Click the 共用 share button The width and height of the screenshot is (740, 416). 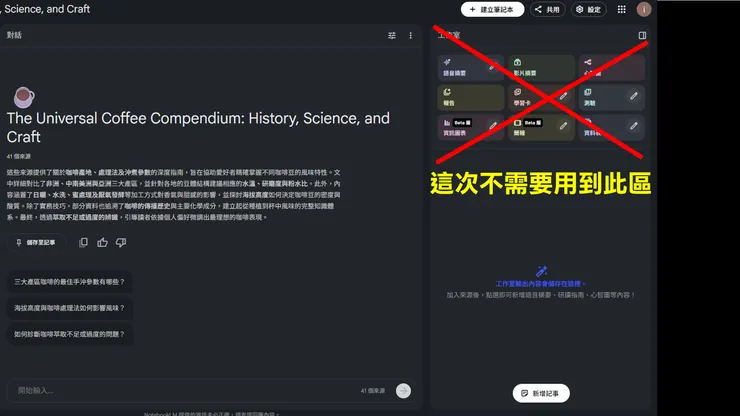[547, 9]
